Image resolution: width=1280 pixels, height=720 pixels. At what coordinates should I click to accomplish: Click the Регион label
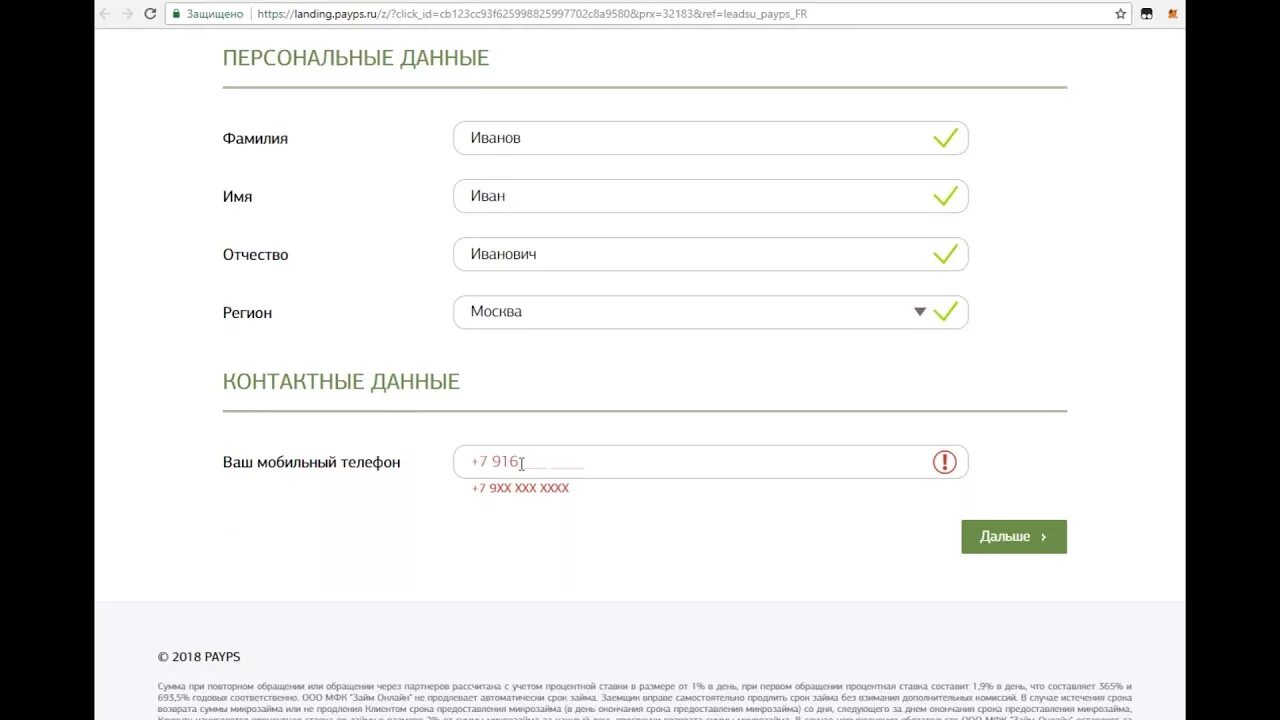coord(247,313)
